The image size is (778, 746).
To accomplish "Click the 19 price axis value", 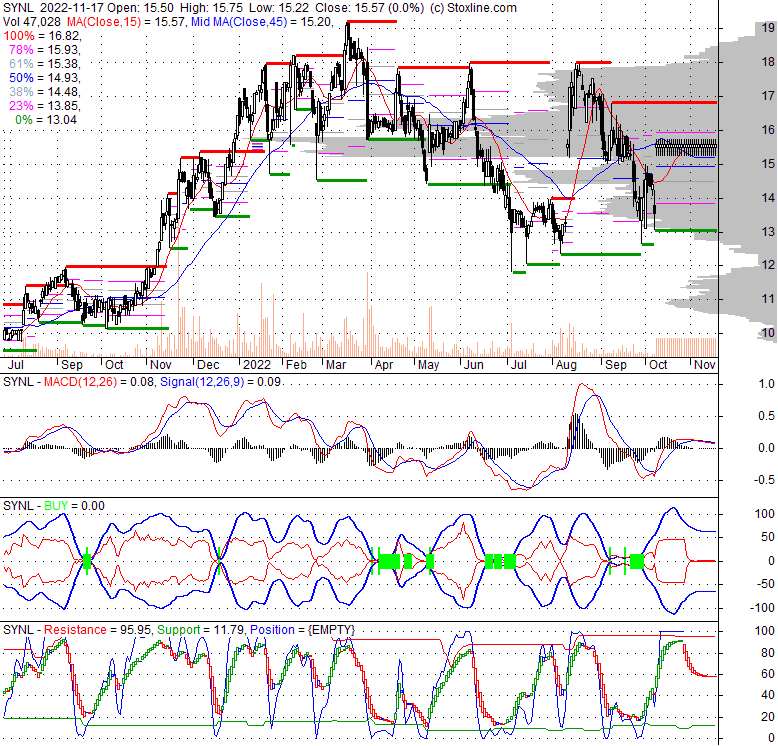I will tap(769, 28).
